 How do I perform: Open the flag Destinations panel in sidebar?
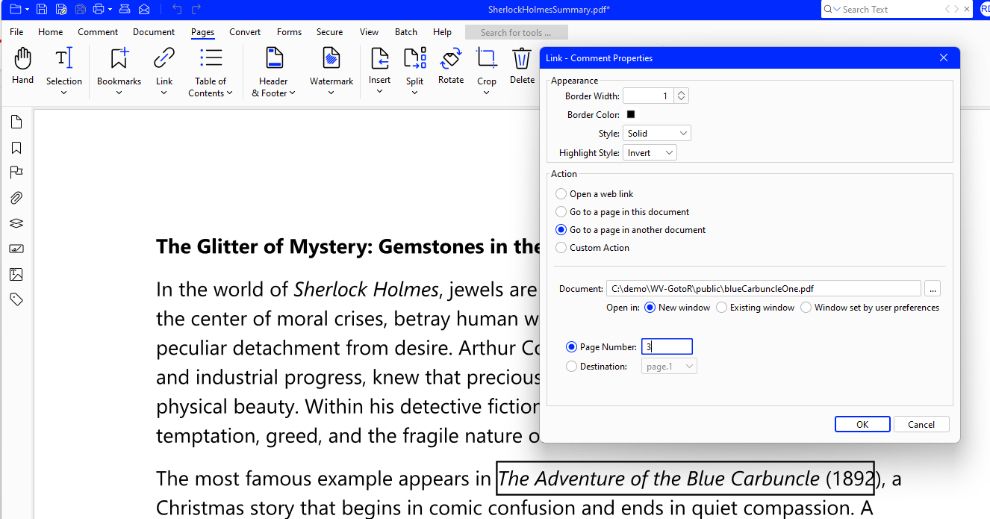[x=16, y=172]
